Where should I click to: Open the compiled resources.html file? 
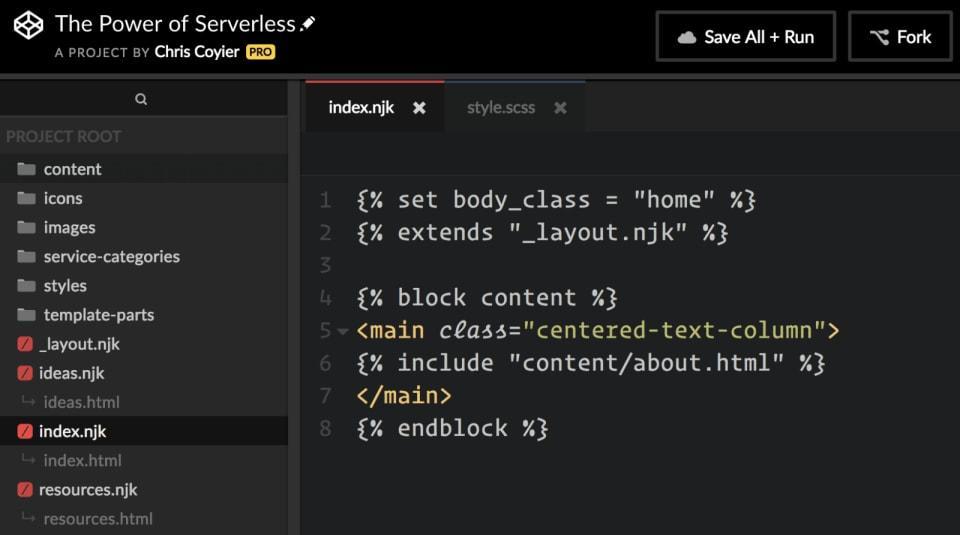pyautogui.click(x=98, y=519)
